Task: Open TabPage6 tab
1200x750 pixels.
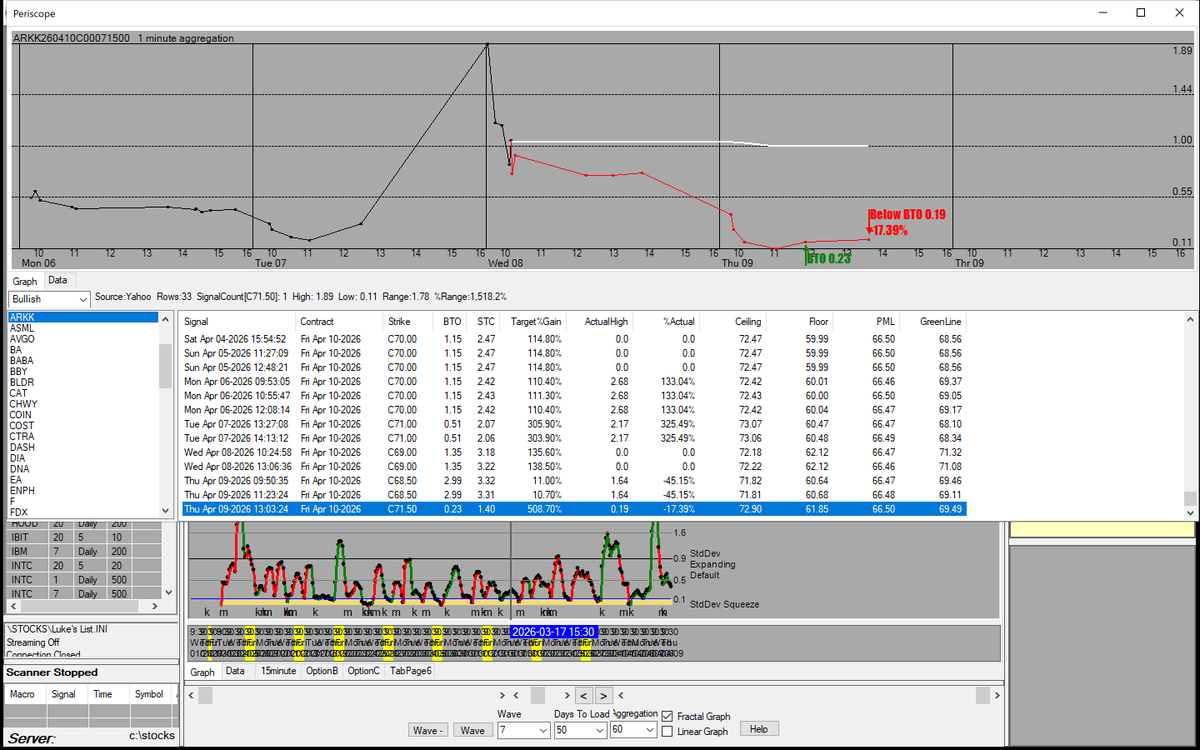Action: pyautogui.click(x=411, y=671)
